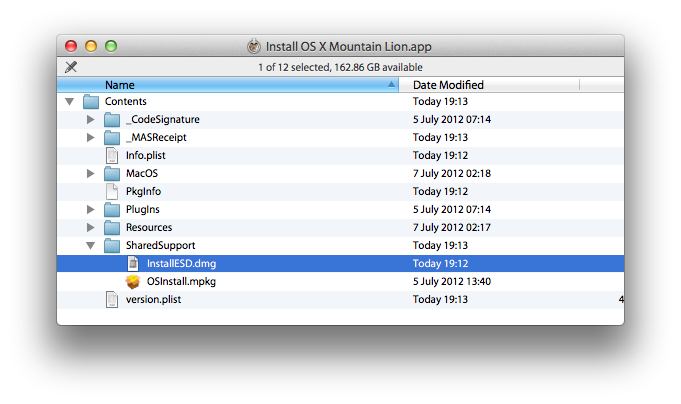Click the '7 July 2012 02:17' date cell
681x404 pixels.
click(452, 228)
